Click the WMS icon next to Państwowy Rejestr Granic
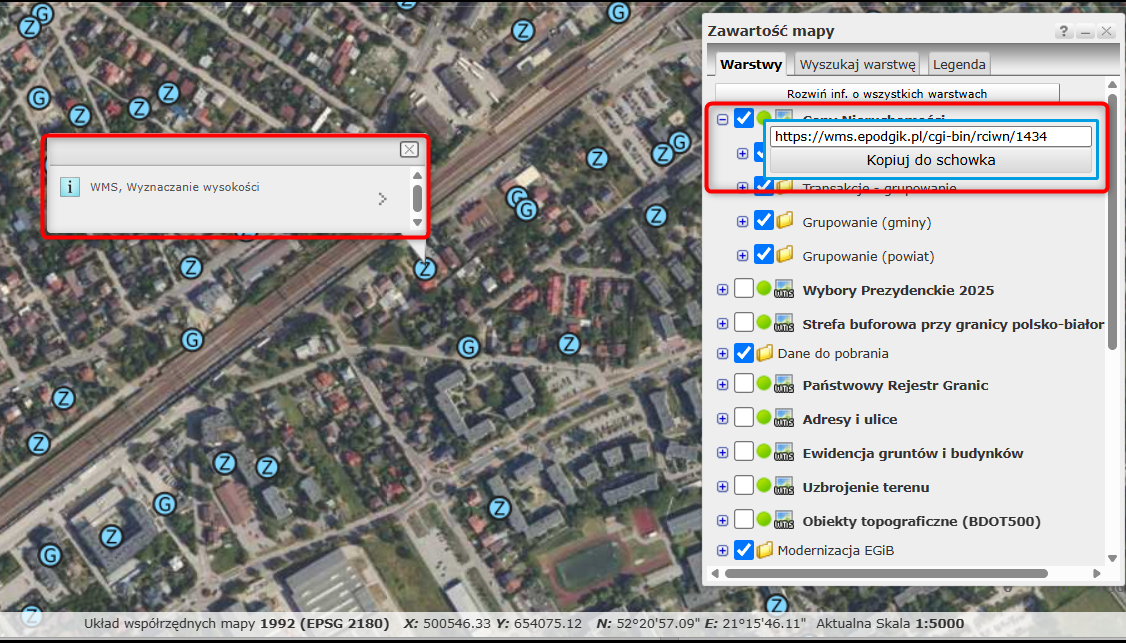Viewport: 1126px width, 643px height. tap(784, 386)
